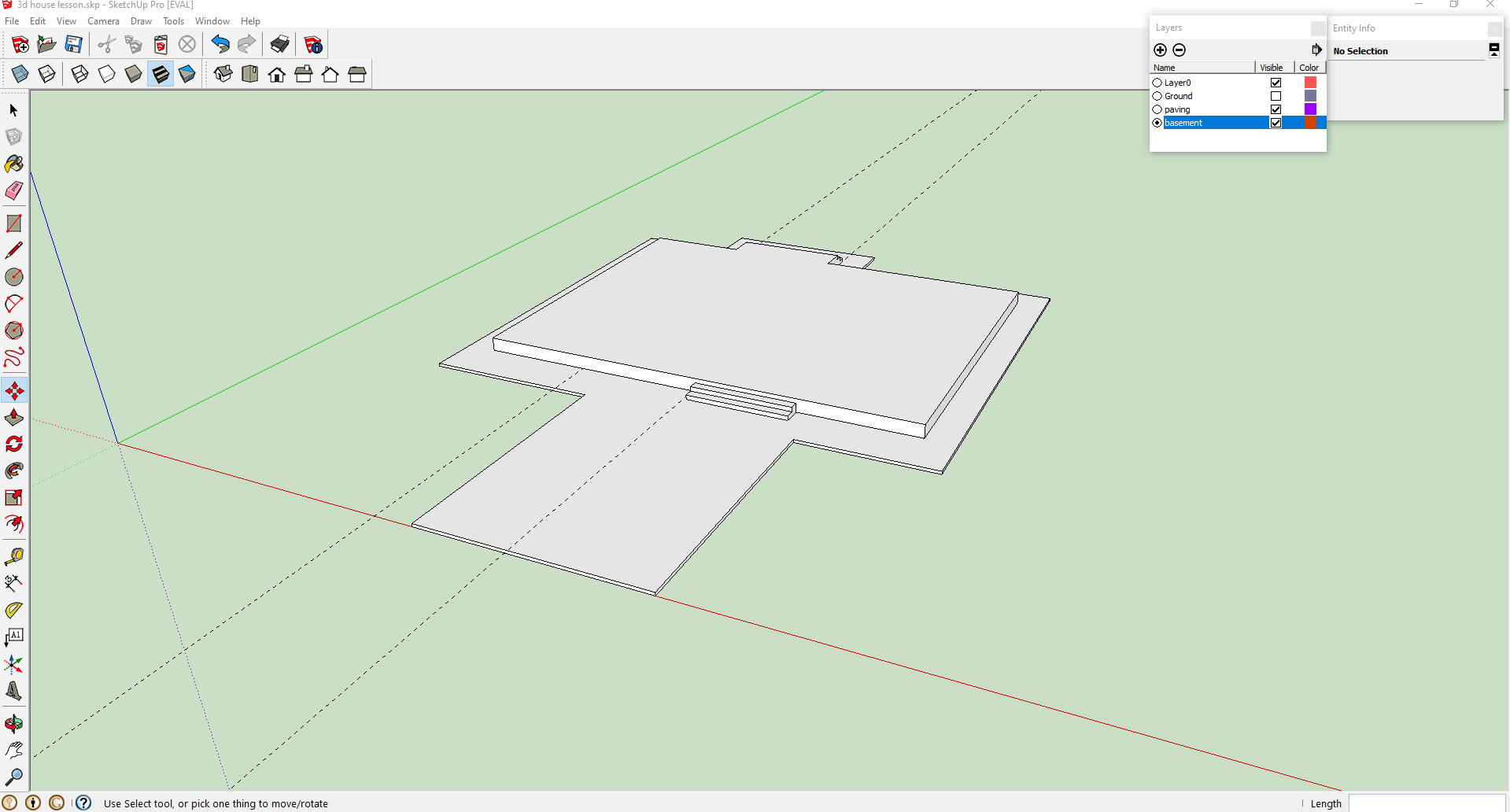
Task: Sort layers by Name column header
Action: point(1202,68)
